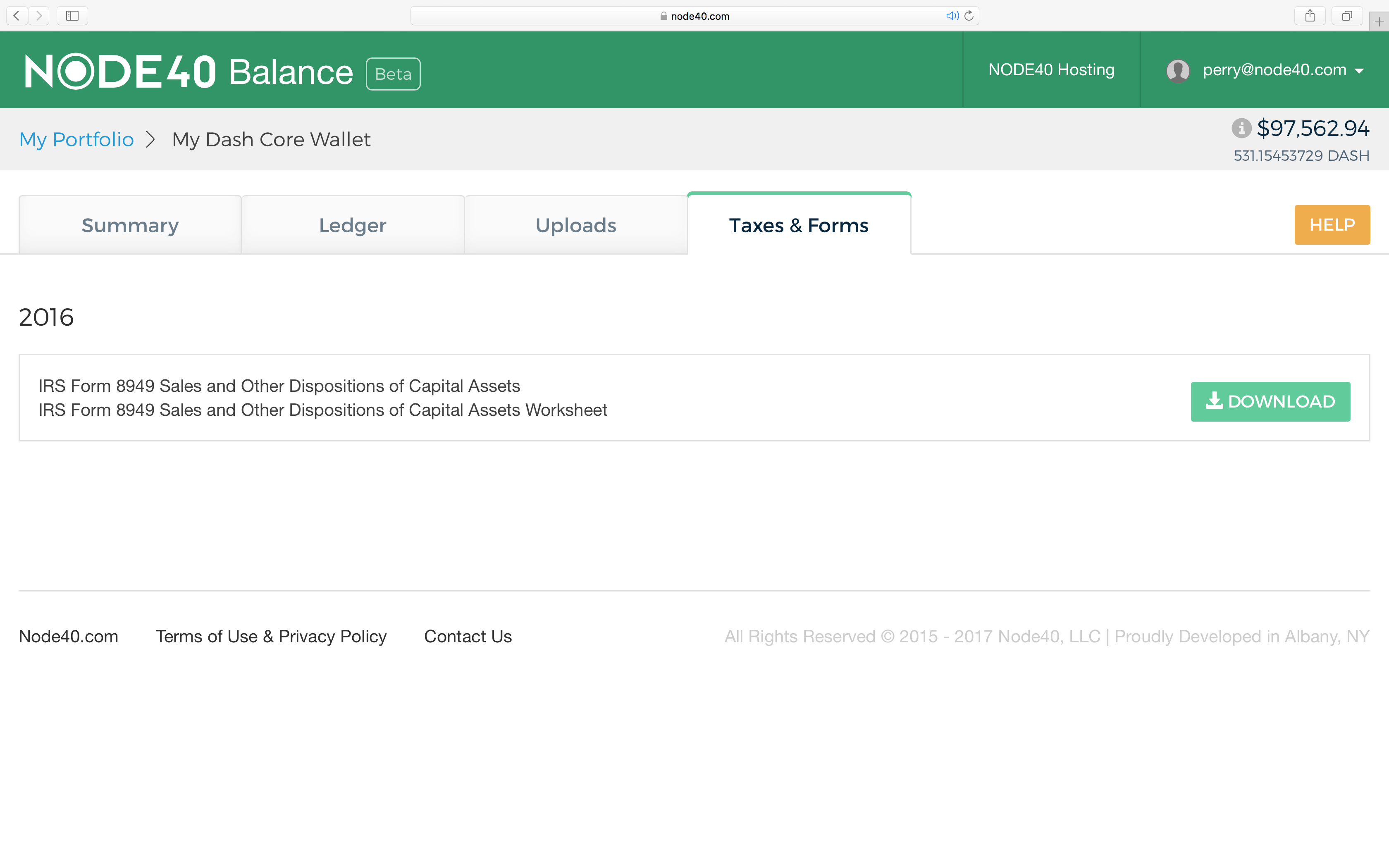Click the Capital Assets Worksheet line

(x=322, y=410)
